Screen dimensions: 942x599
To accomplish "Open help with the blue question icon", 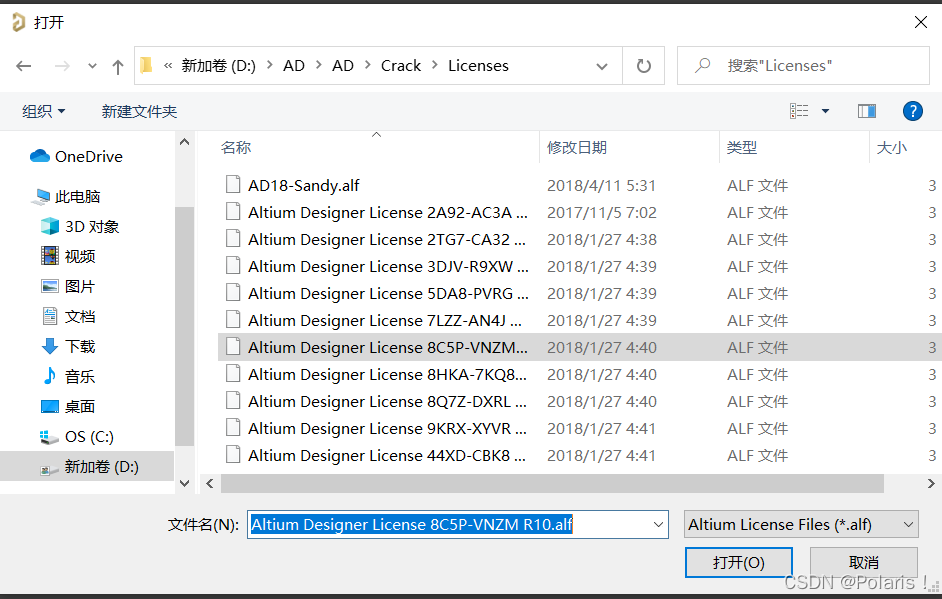I will [x=913, y=111].
